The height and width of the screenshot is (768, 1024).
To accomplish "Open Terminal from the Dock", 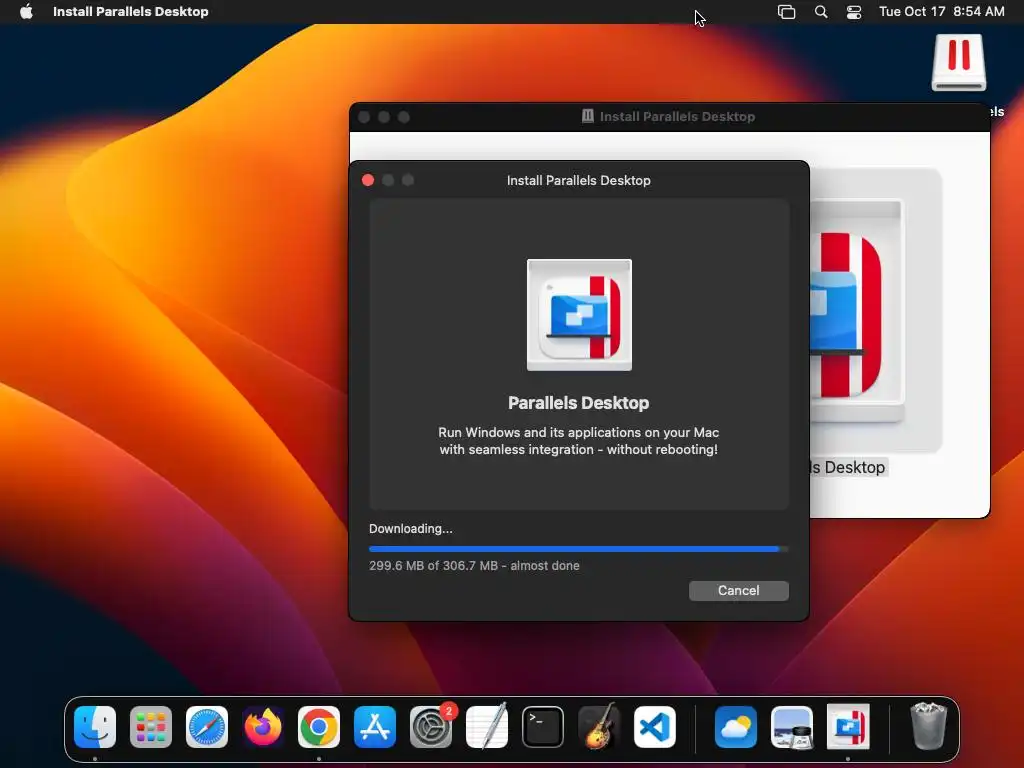I will pyautogui.click(x=543, y=727).
